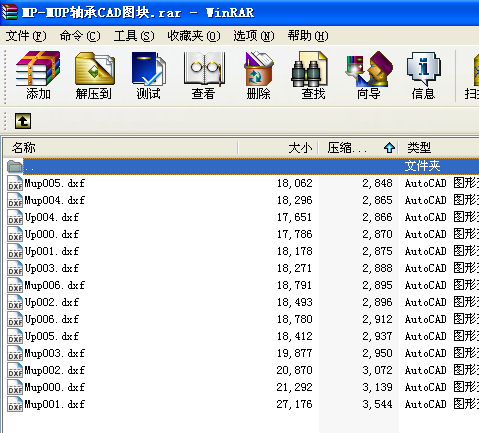Click the DXF icon of Up000.dxf
Screen dimensions: 479x433
coord(15,234)
